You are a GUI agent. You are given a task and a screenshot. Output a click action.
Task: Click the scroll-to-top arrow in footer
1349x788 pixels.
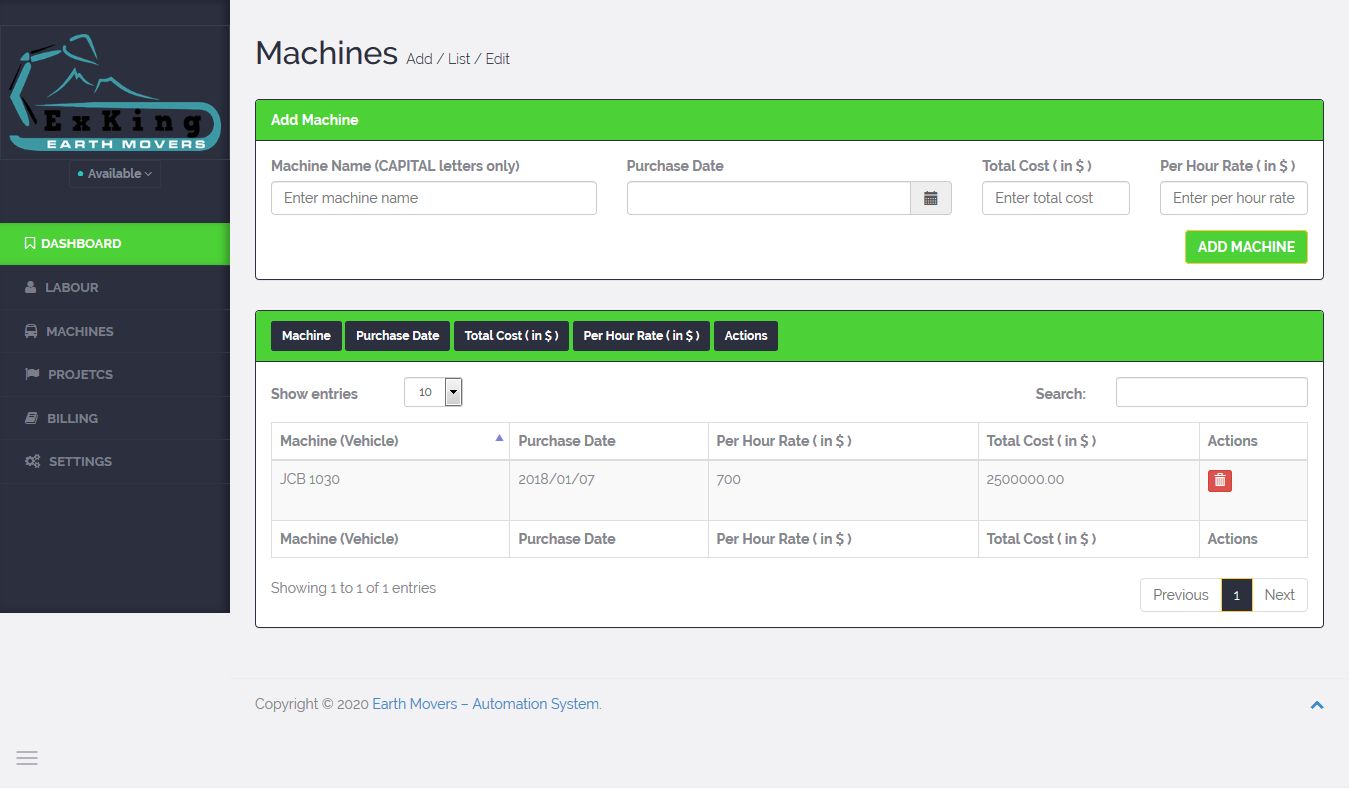click(1316, 705)
